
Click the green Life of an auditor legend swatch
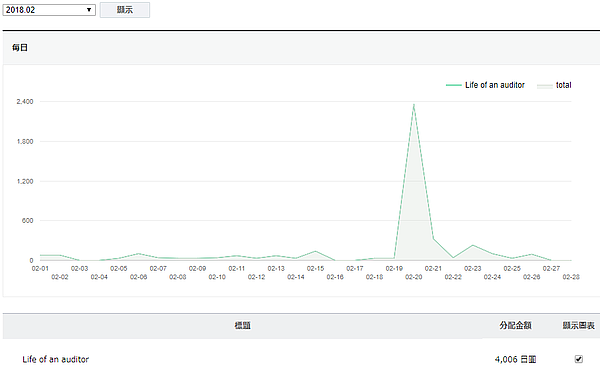453,85
